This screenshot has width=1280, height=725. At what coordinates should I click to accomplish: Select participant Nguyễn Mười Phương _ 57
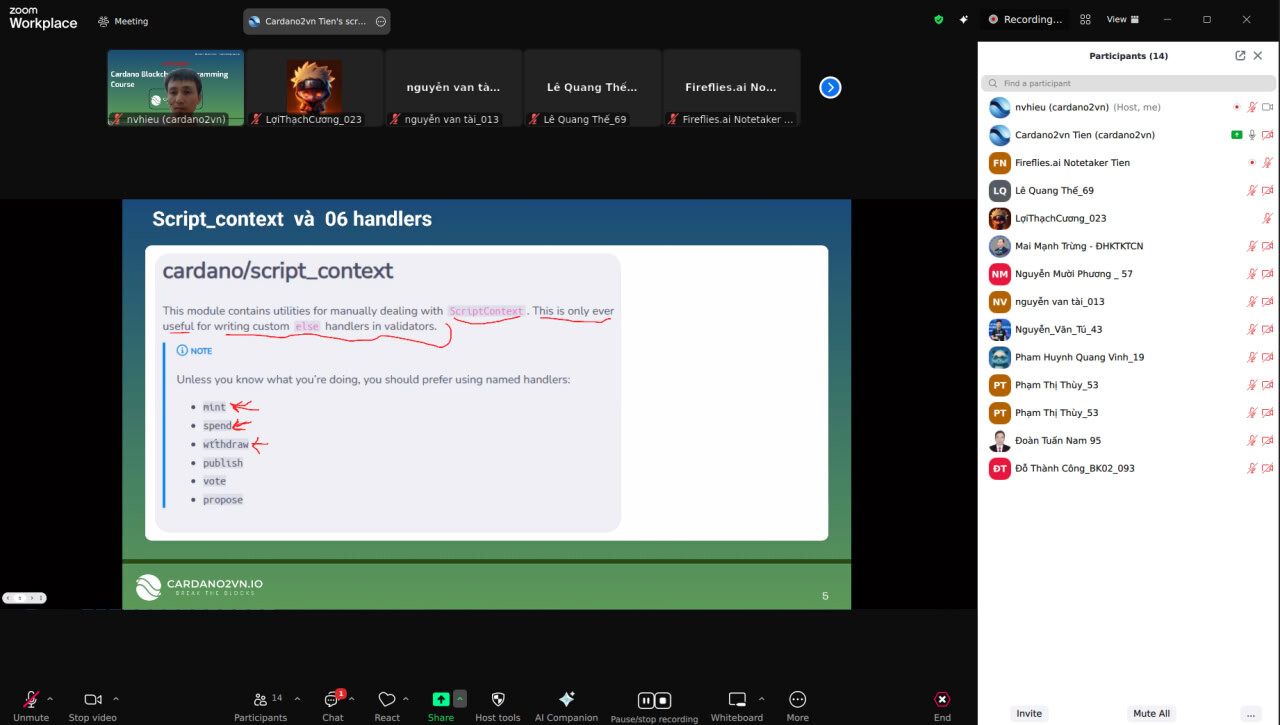click(1128, 274)
